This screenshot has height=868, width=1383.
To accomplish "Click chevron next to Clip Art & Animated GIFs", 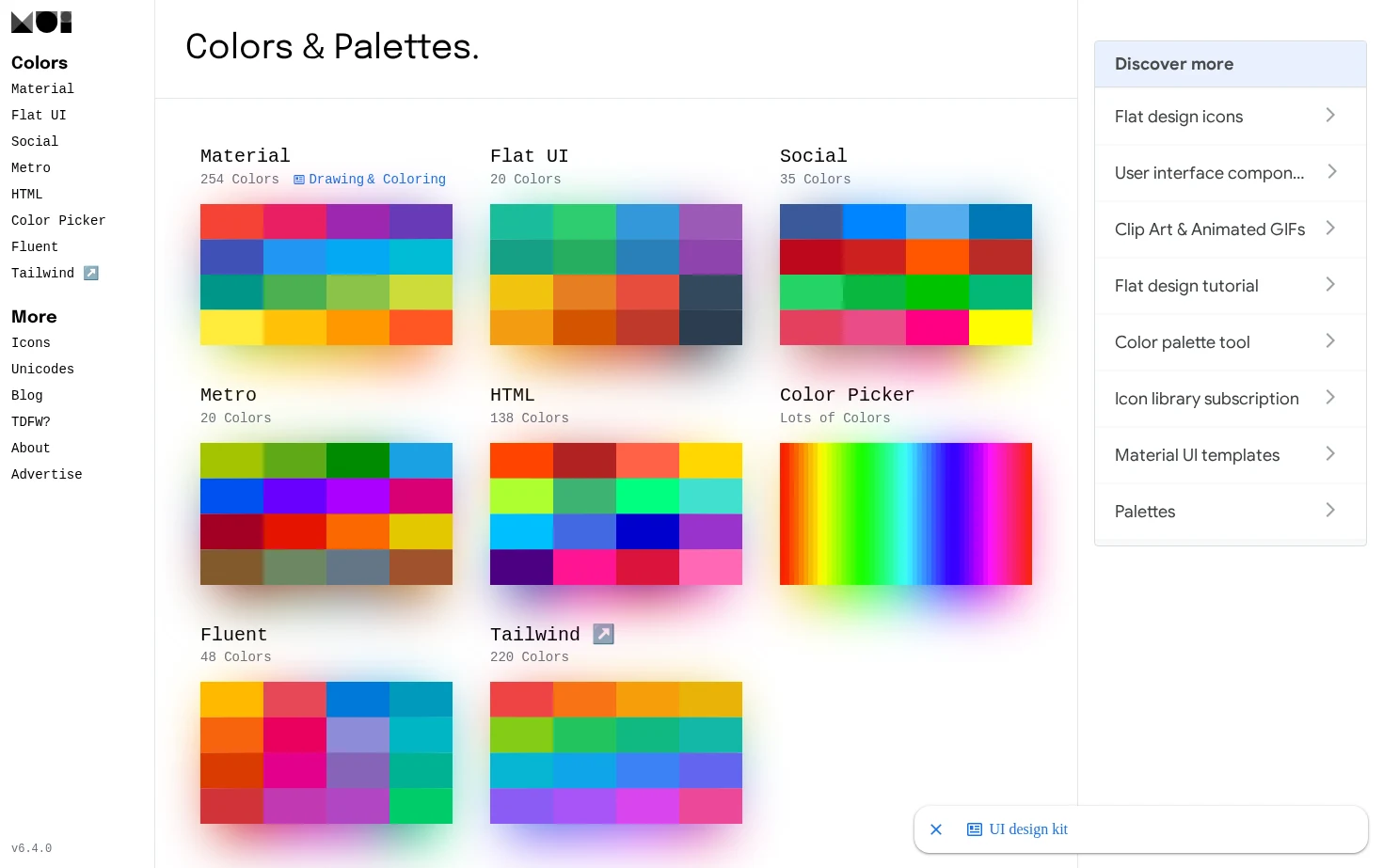I will coord(1330,228).
